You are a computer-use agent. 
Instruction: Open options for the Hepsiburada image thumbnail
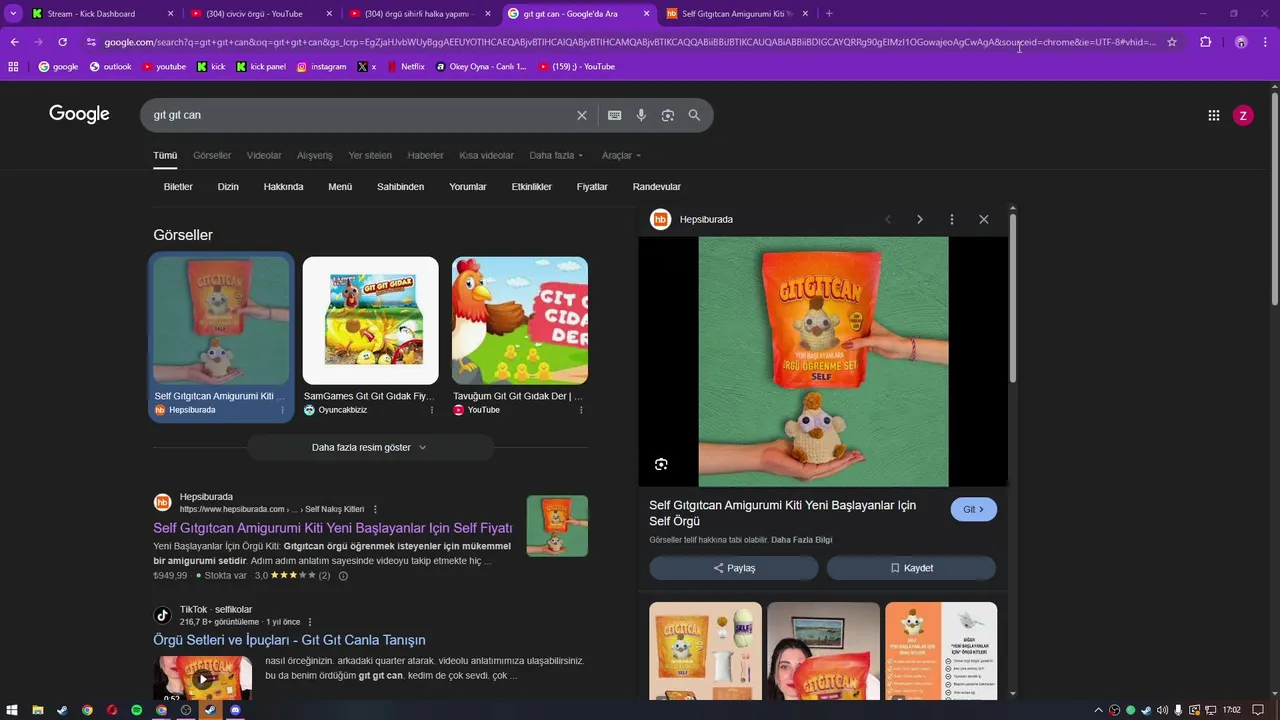coord(282,410)
